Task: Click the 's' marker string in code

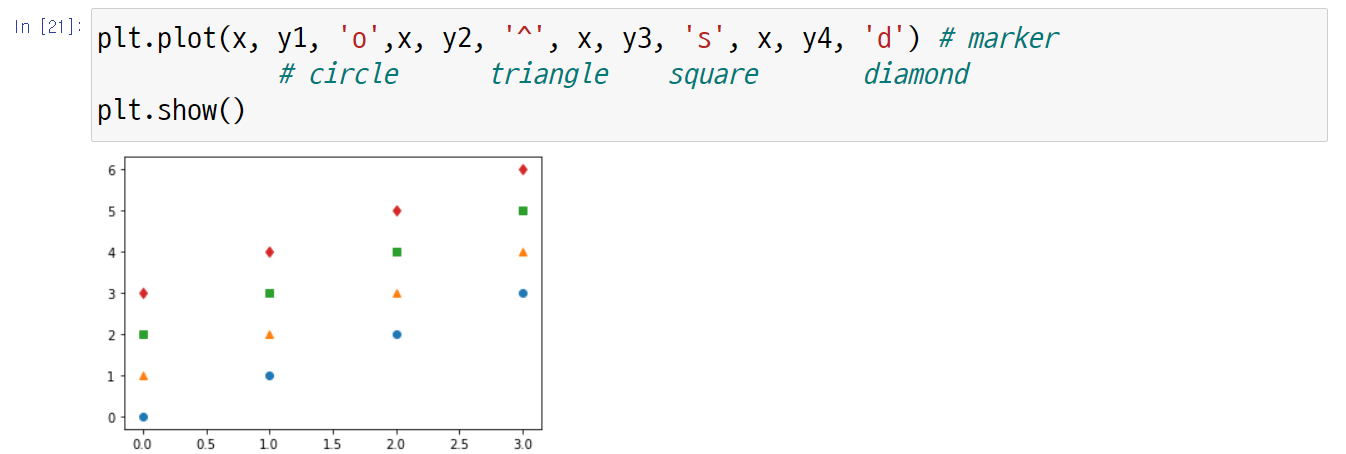Action: click(705, 38)
